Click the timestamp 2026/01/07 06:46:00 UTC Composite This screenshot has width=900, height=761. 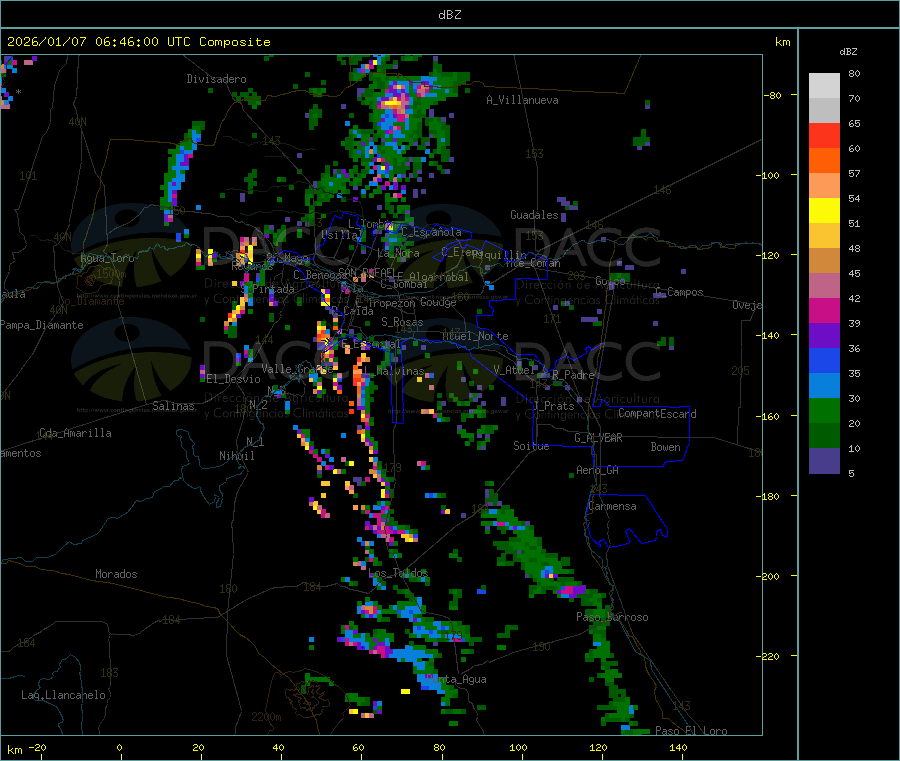point(138,42)
